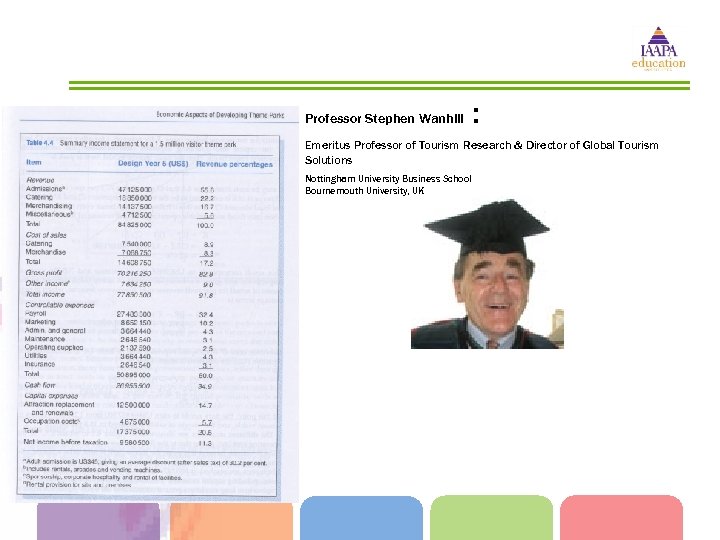
Task: Click the 'Gross profit' row label
Action: tap(44, 273)
